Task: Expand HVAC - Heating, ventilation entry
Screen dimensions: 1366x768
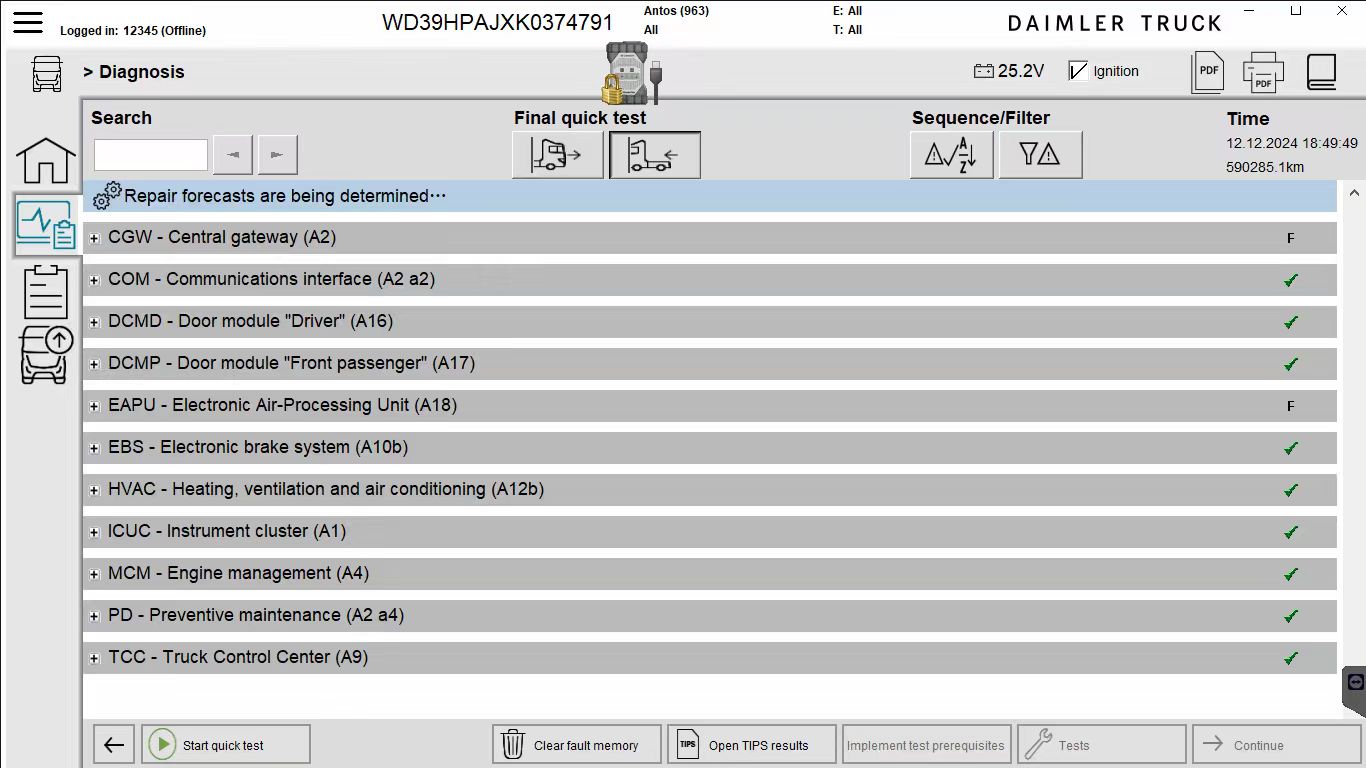Action: (94, 490)
